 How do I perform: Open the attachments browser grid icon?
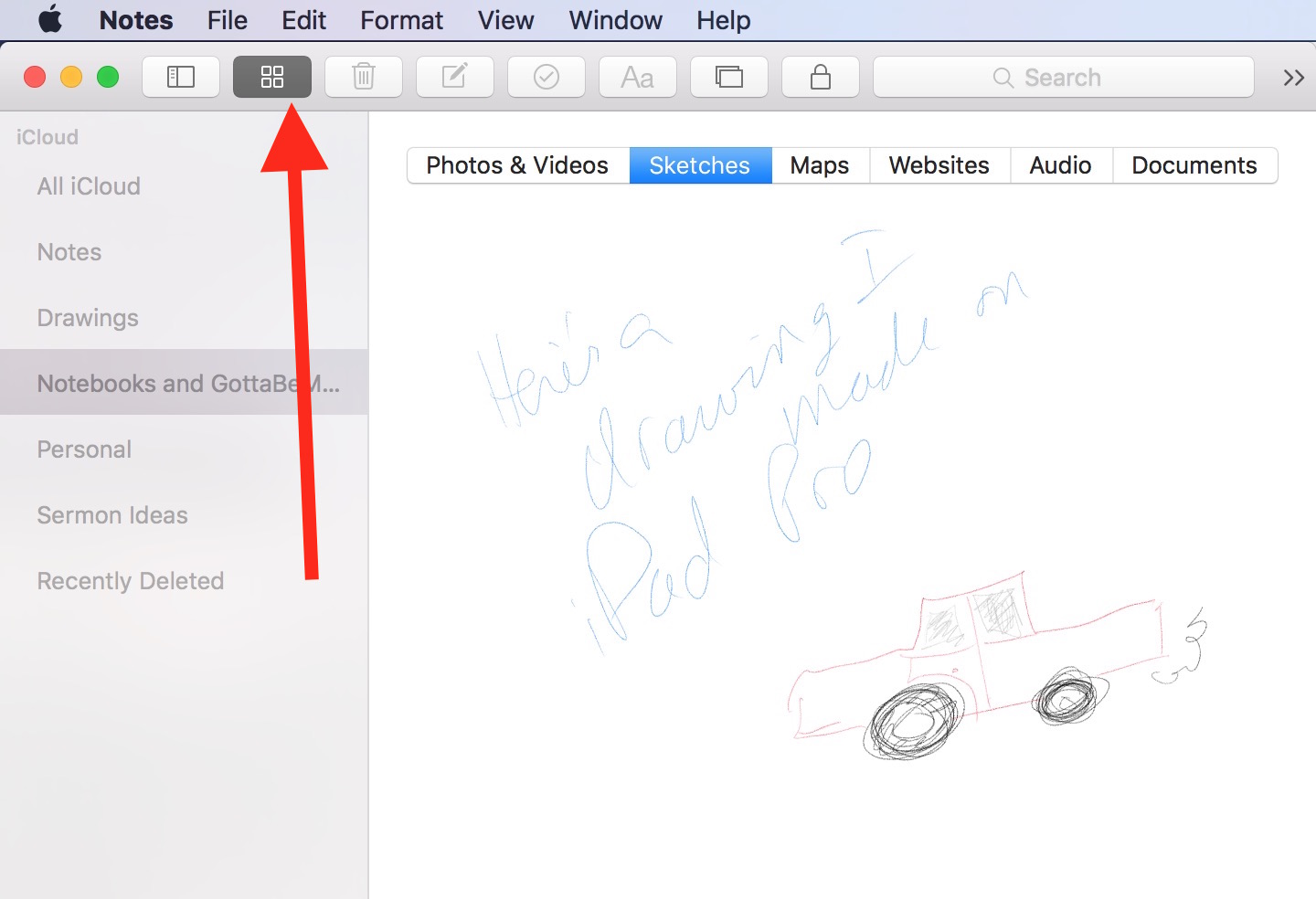click(271, 77)
